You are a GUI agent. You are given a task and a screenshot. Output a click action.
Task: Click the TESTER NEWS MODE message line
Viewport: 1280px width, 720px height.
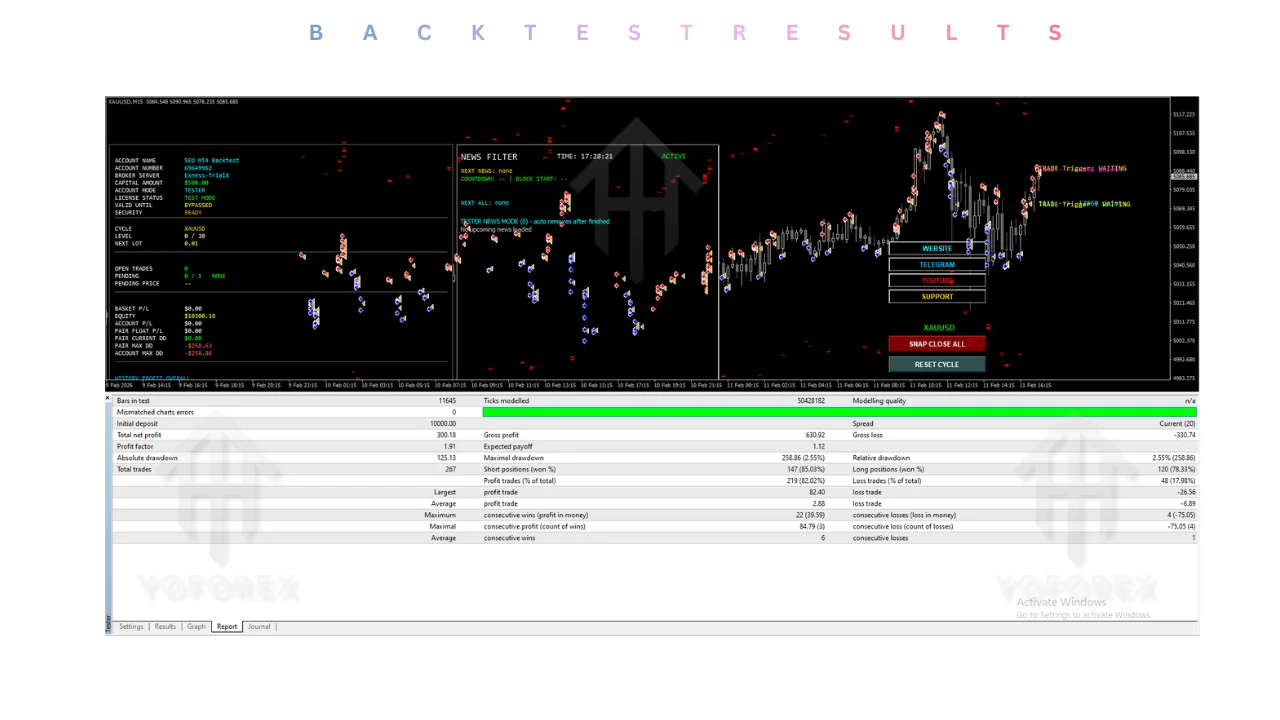coord(535,221)
